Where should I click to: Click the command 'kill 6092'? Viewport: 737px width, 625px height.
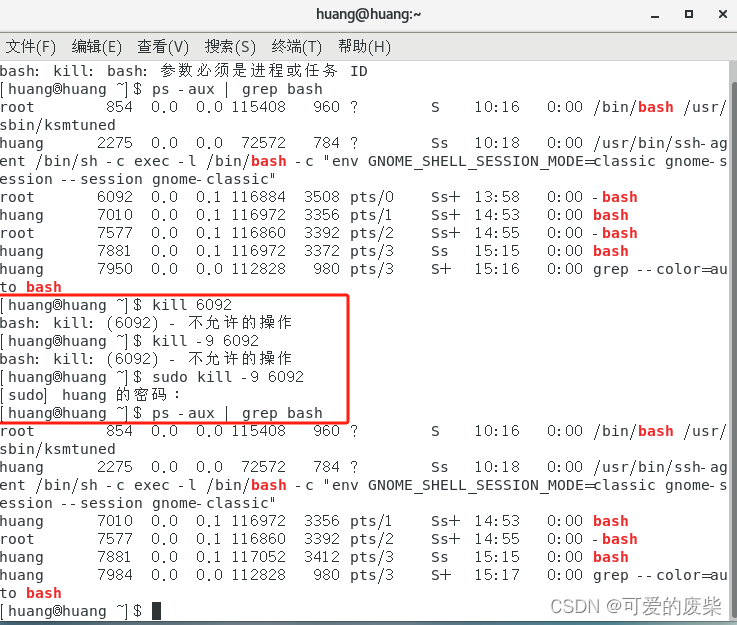[x=192, y=305]
